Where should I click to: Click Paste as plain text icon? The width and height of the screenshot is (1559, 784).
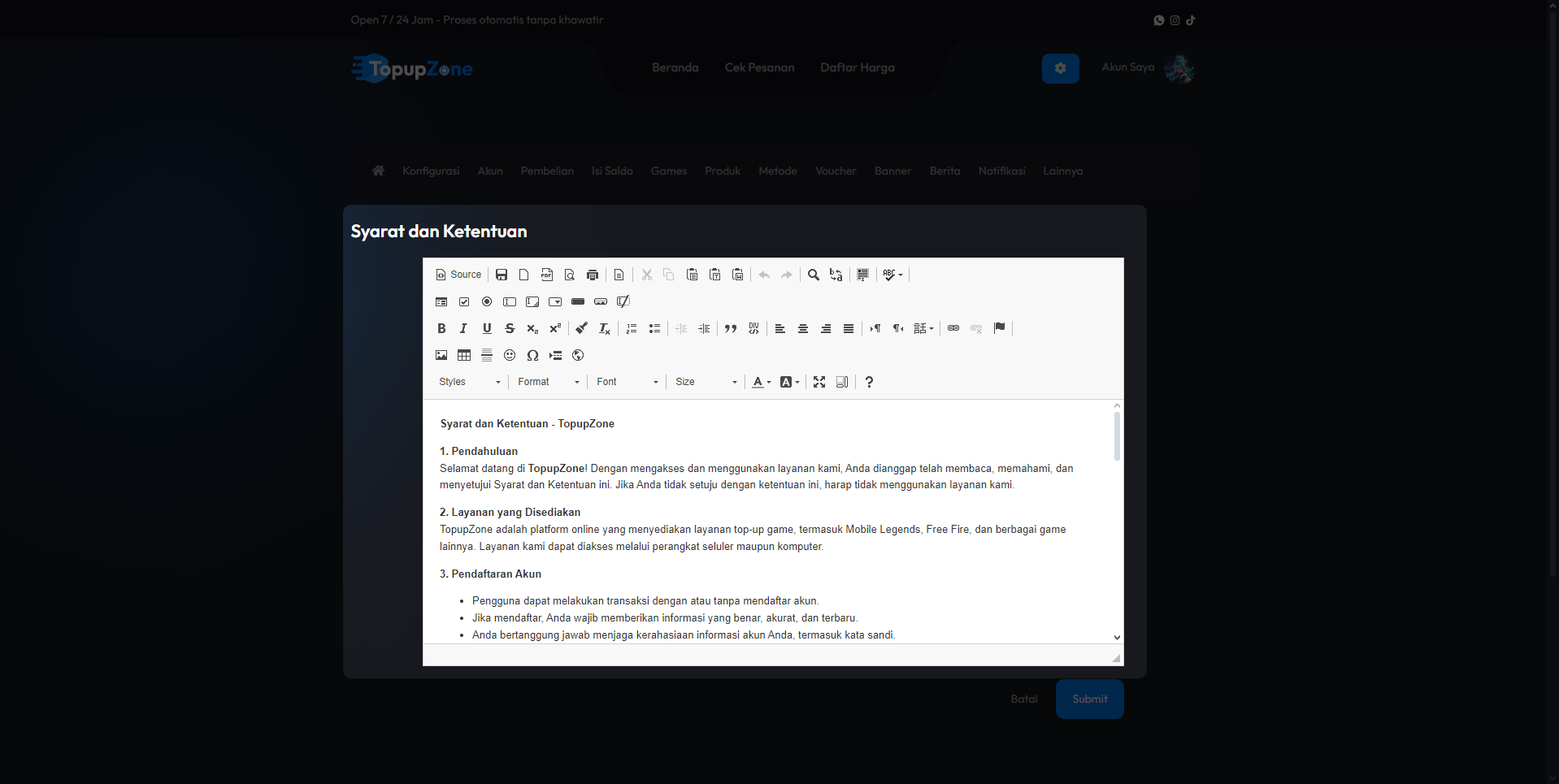point(714,275)
